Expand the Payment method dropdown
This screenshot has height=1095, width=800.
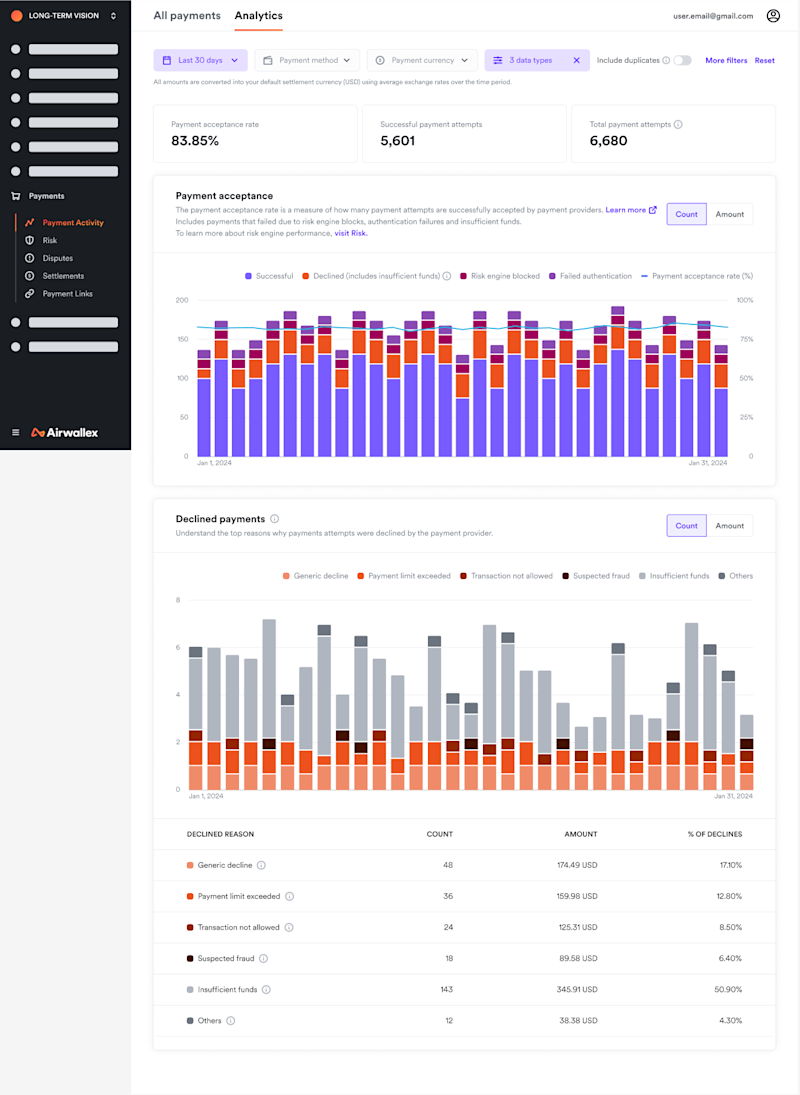tap(307, 61)
